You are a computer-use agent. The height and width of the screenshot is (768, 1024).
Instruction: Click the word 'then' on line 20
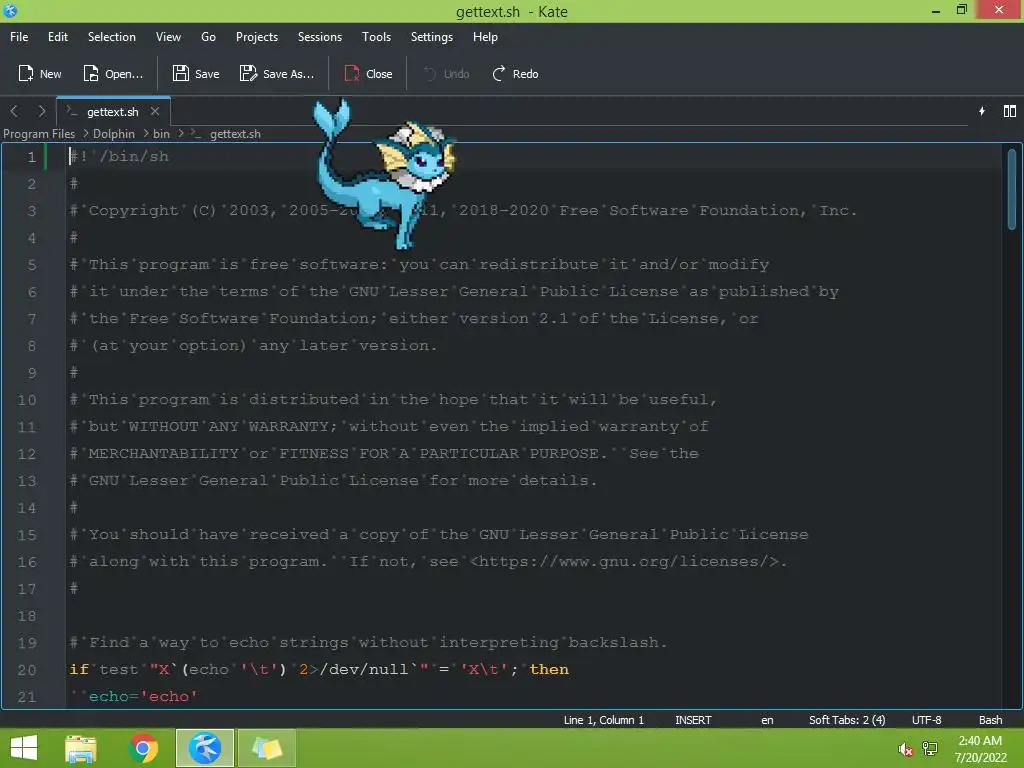click(x=549, y=669)
